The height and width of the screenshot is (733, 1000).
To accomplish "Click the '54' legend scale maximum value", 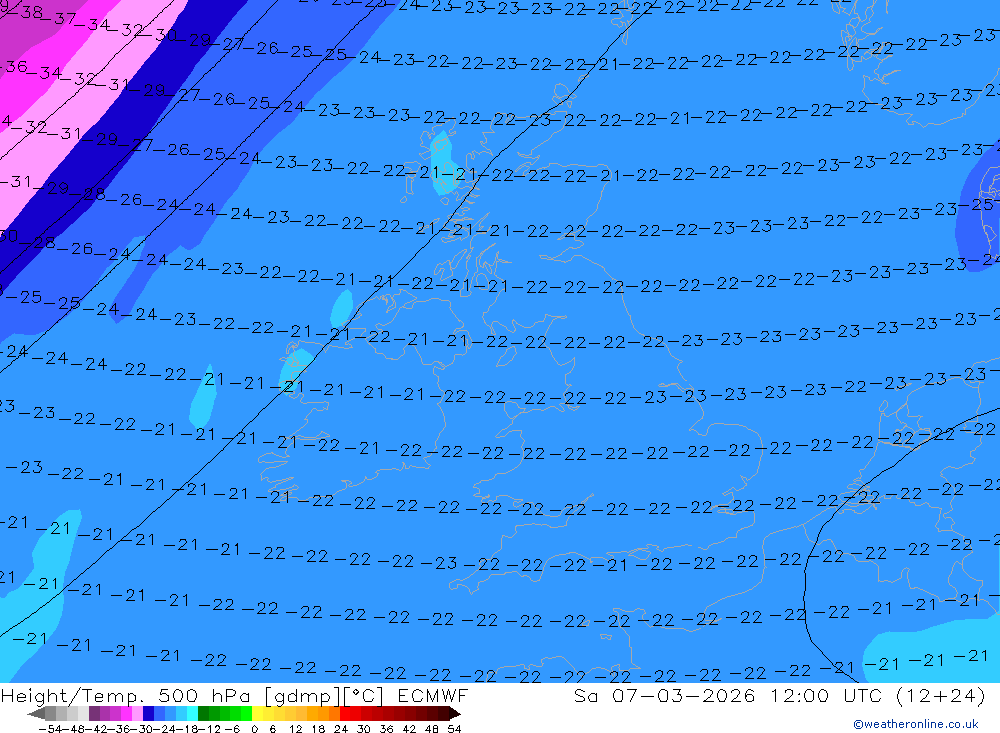I will click(x=454, y=729).
